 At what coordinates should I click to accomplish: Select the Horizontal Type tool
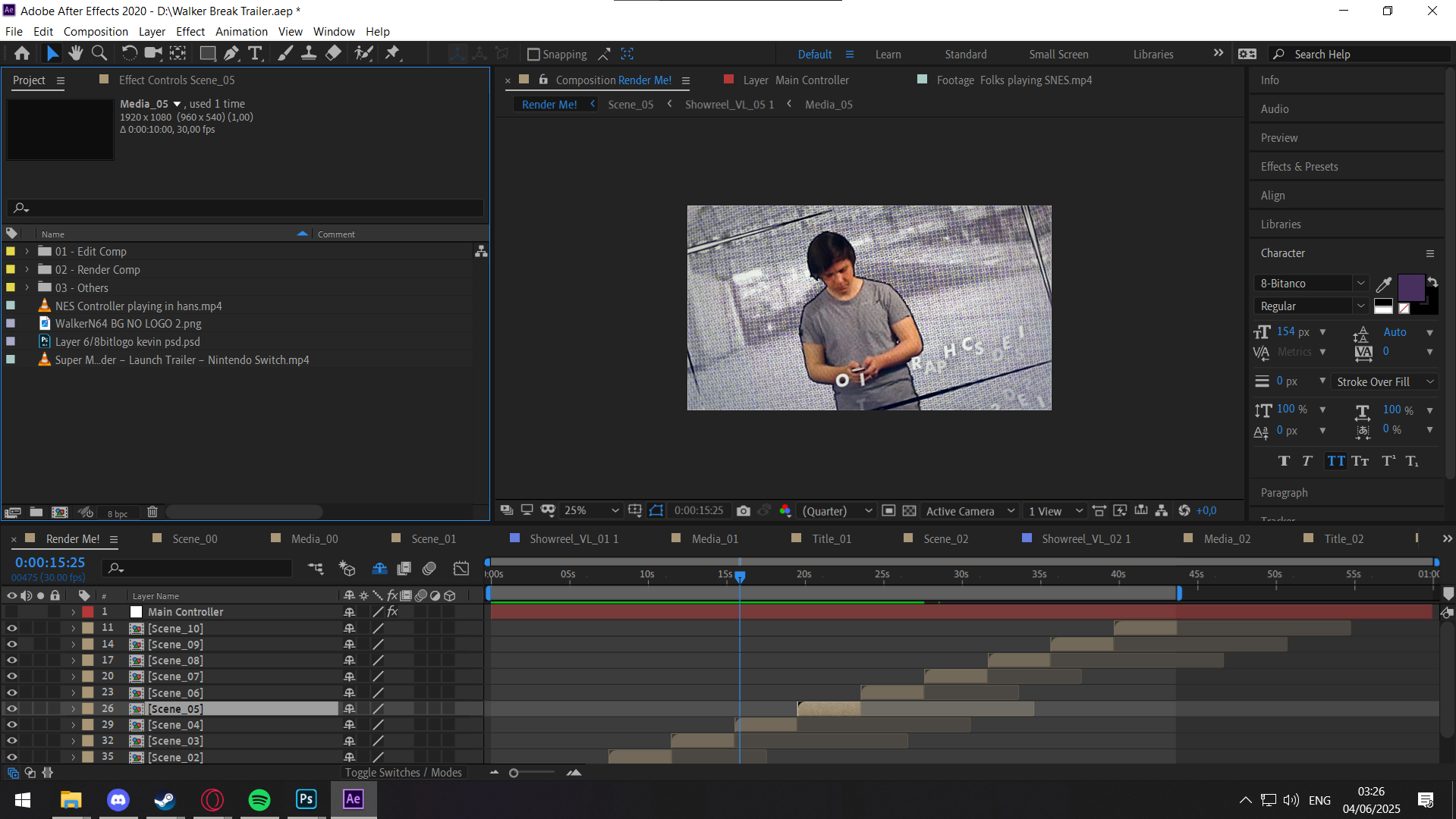click(x=255, y=53)
